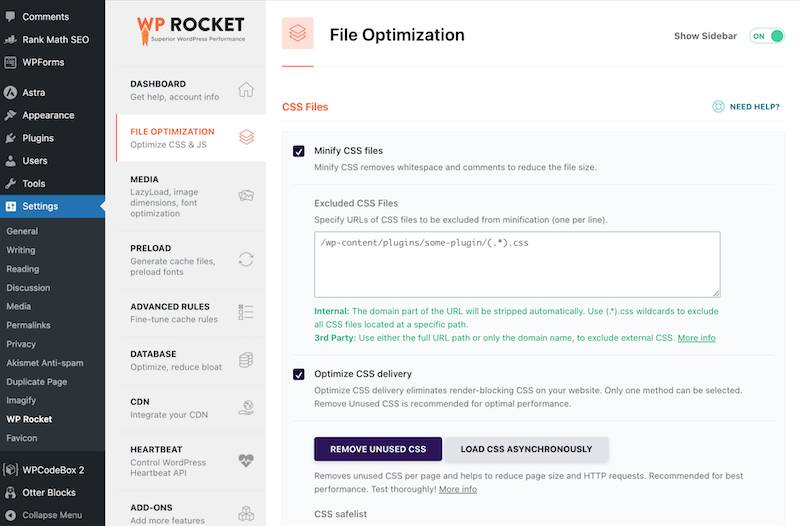800x526 pixels.
Task: Click the Otter Blocks otter icon
Action: pos(10,492)
